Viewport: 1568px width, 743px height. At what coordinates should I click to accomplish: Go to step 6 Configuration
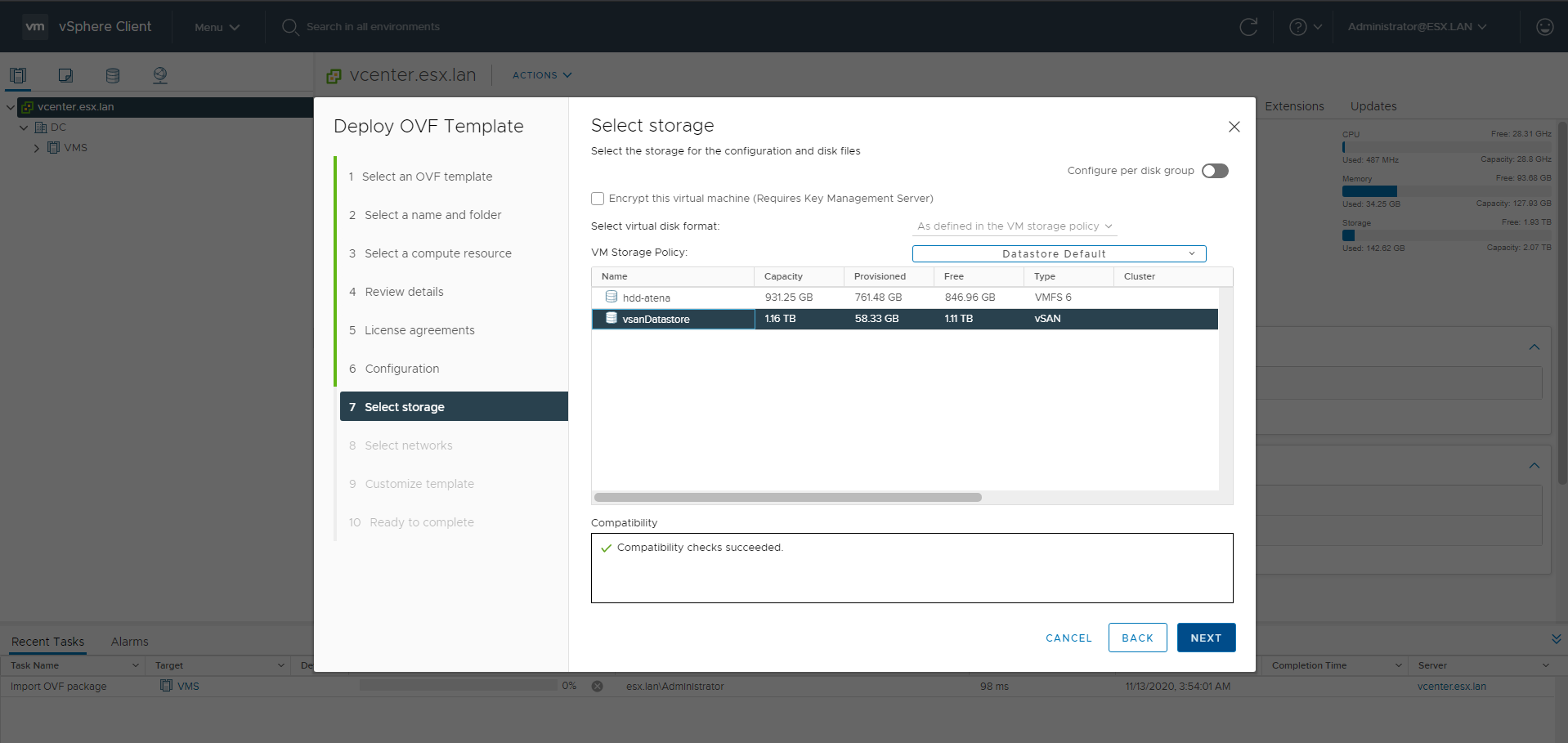click(401, 369)
